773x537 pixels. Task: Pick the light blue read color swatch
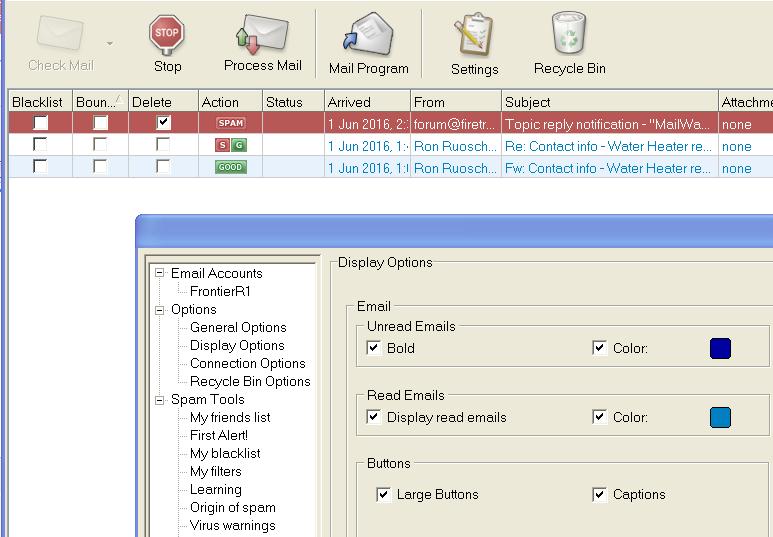pyautogui.click(x=720, y=417)
